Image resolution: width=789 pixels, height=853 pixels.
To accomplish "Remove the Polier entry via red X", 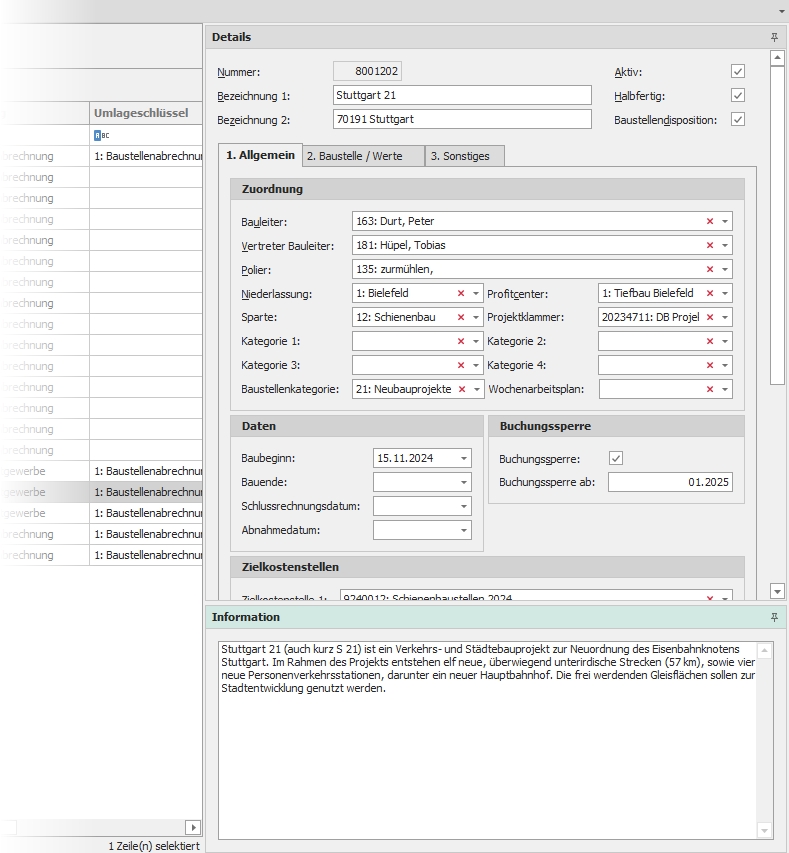I will 710,269.
